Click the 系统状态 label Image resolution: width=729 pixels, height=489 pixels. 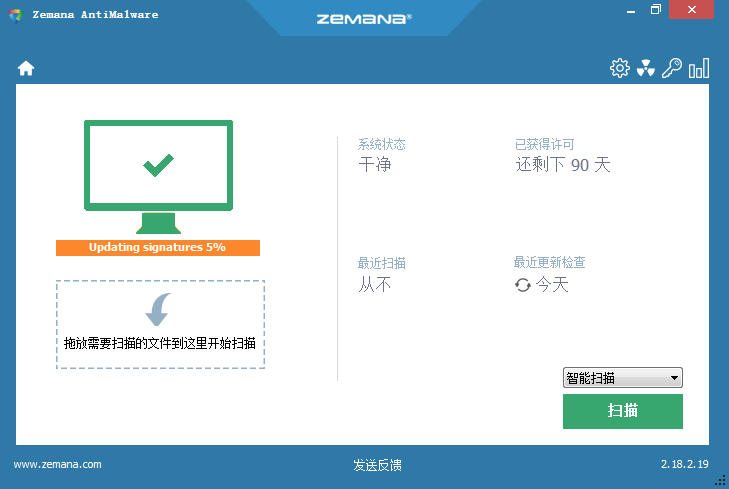pos(381,145)
